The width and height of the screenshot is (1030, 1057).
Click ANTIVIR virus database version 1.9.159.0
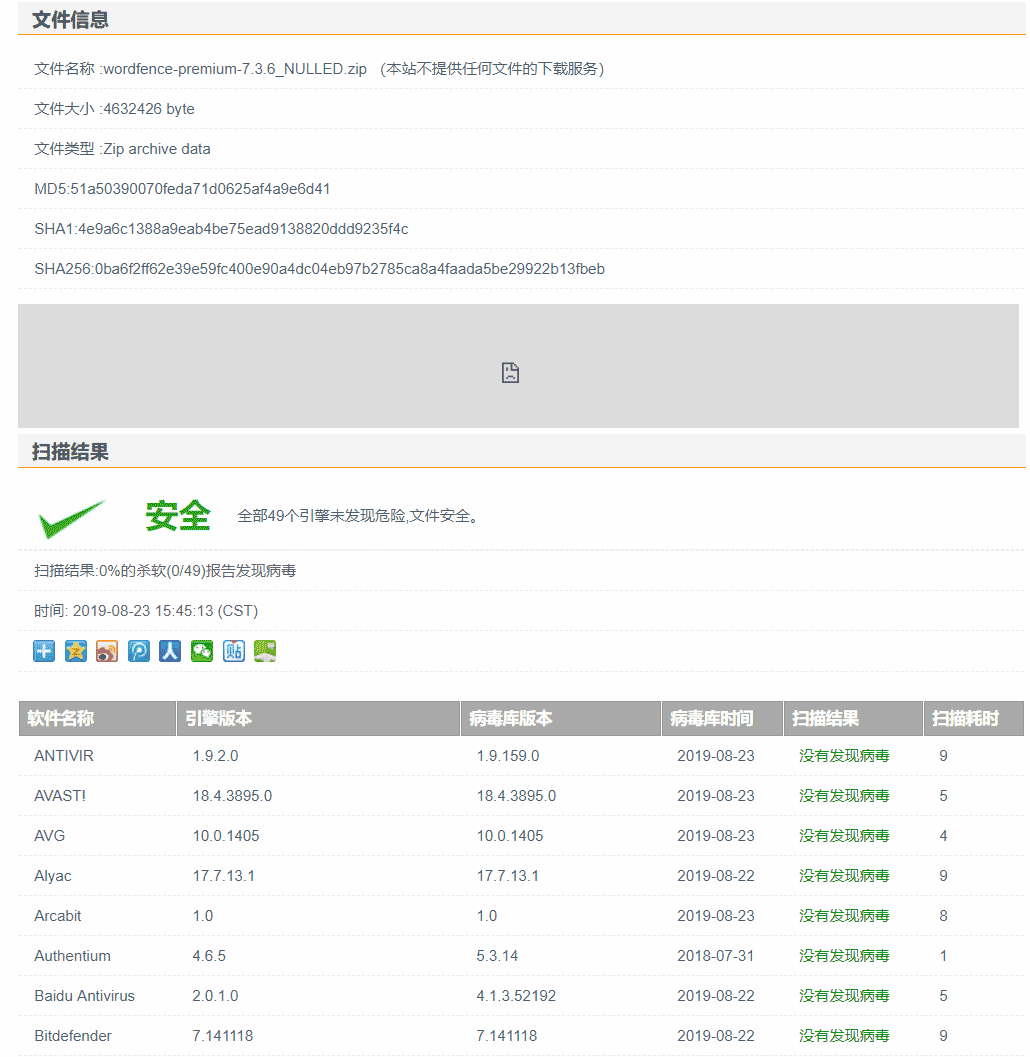508,756
